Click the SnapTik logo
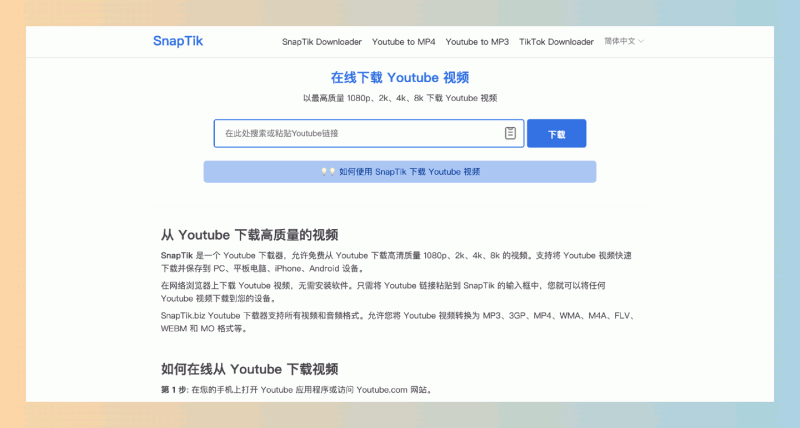 coord(178,41)
